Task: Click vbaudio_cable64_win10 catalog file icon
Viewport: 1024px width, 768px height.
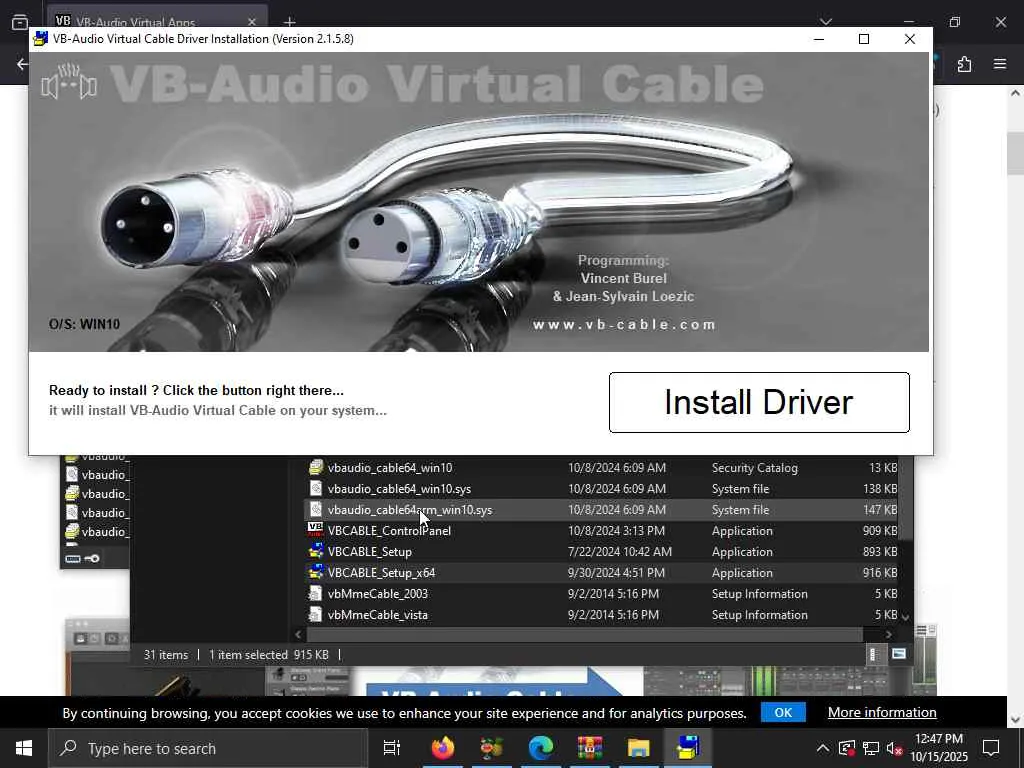Action: click(x=315, y=468)
